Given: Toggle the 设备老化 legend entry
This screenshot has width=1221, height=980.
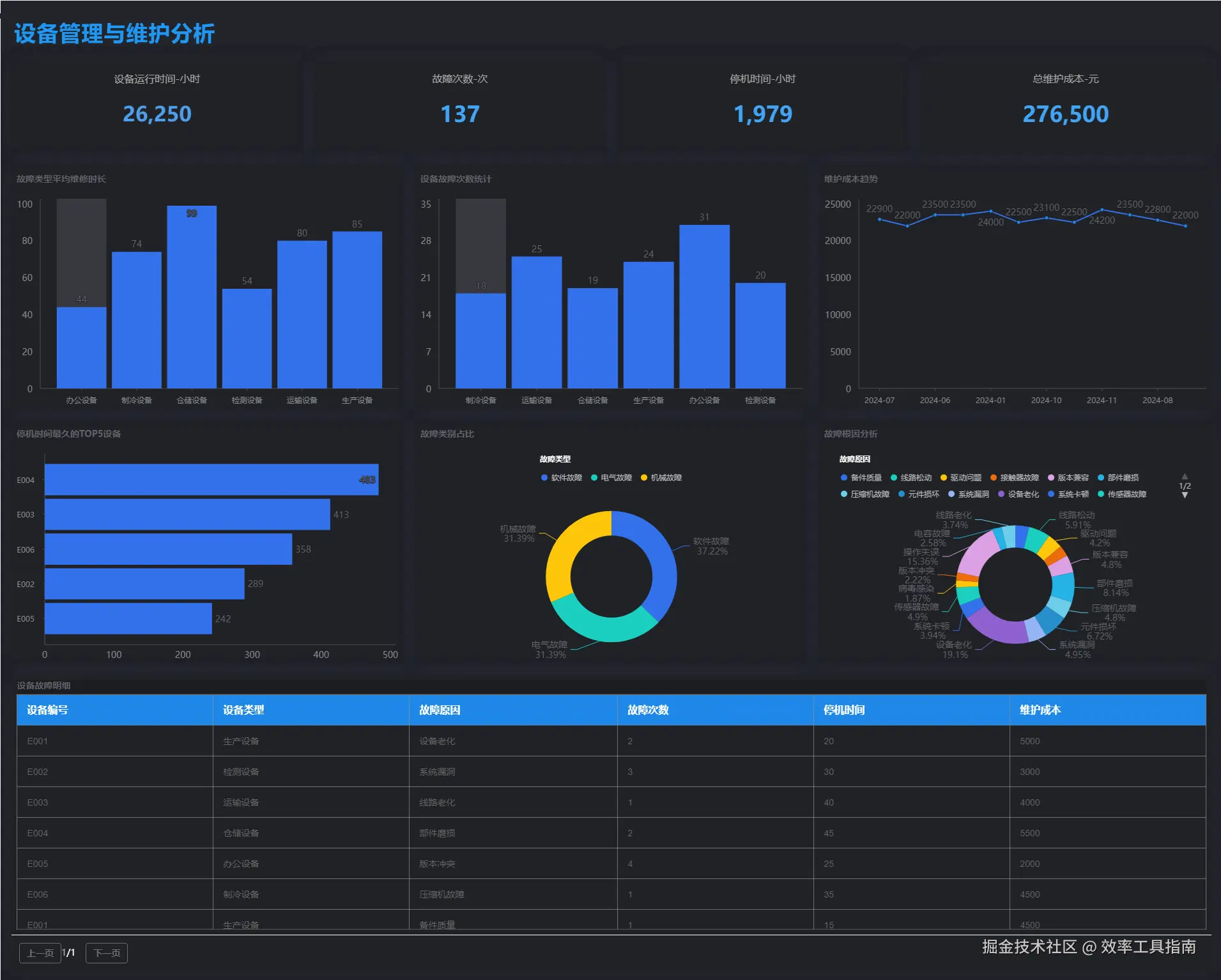Looking at the screenshot, I should [x=1018, y=494].
